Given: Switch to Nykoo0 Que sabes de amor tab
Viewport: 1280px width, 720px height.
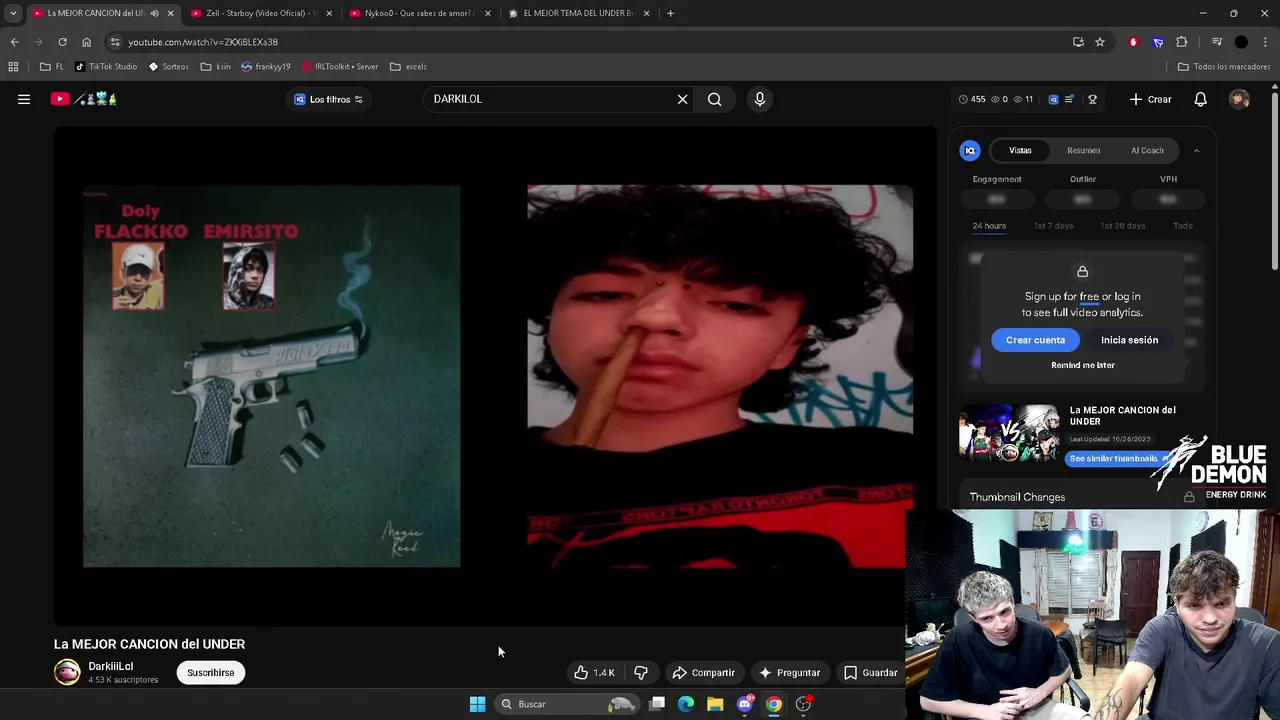Looking at the screenshot, I should [420, 13].
